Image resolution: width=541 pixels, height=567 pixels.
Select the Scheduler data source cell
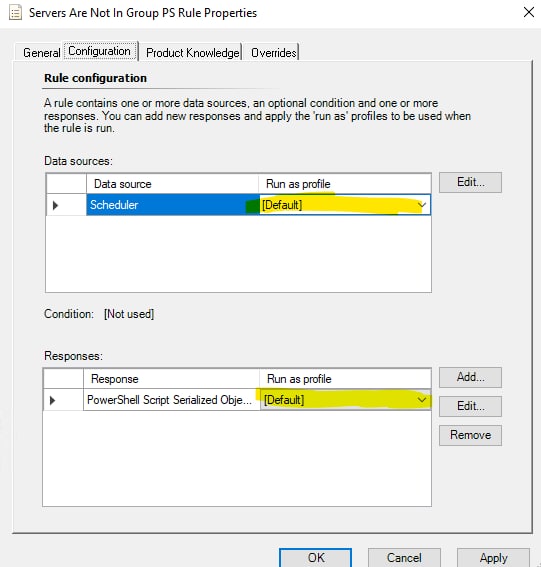pos(172,205)
